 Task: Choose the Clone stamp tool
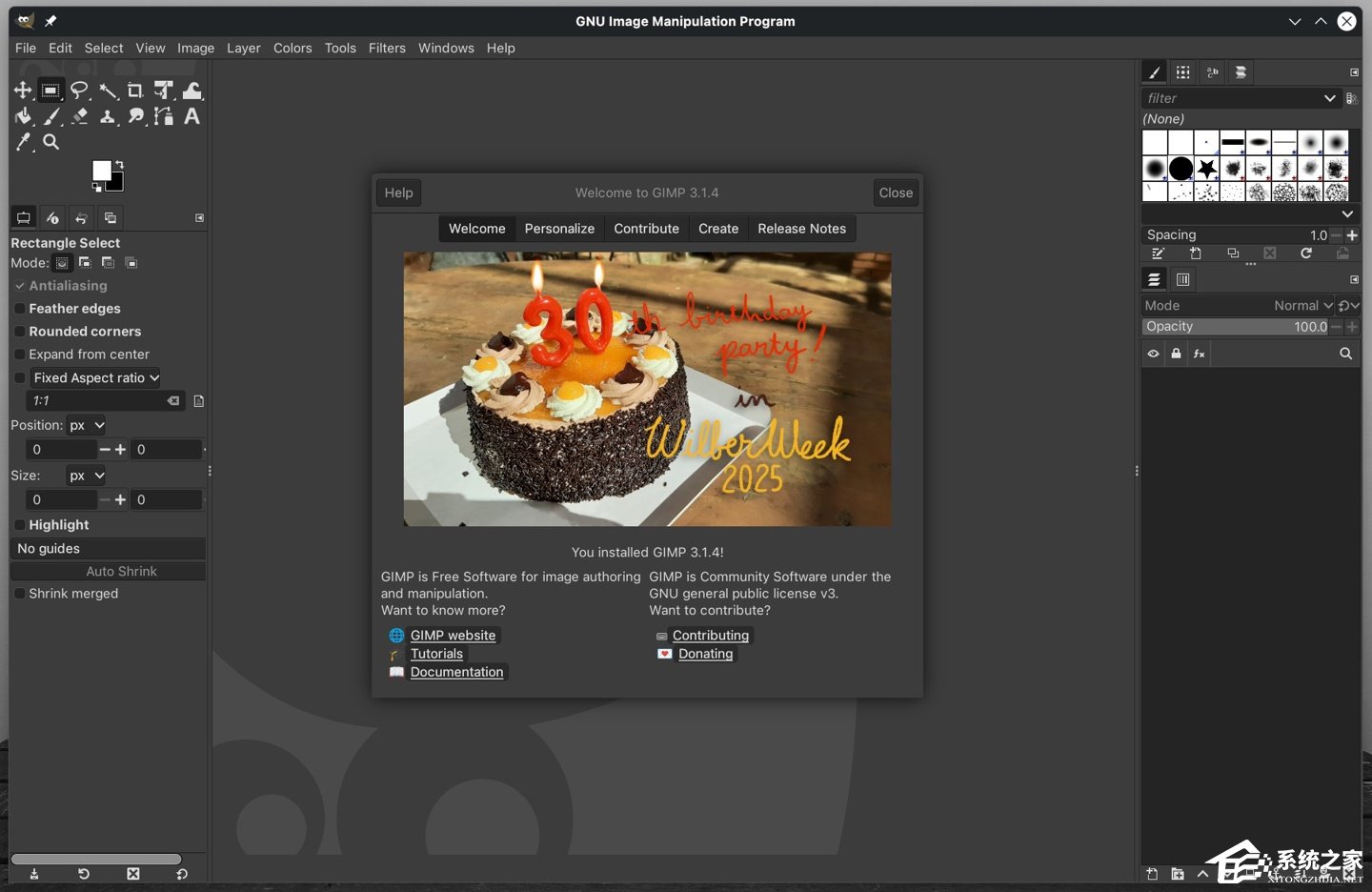coord(108,116)
